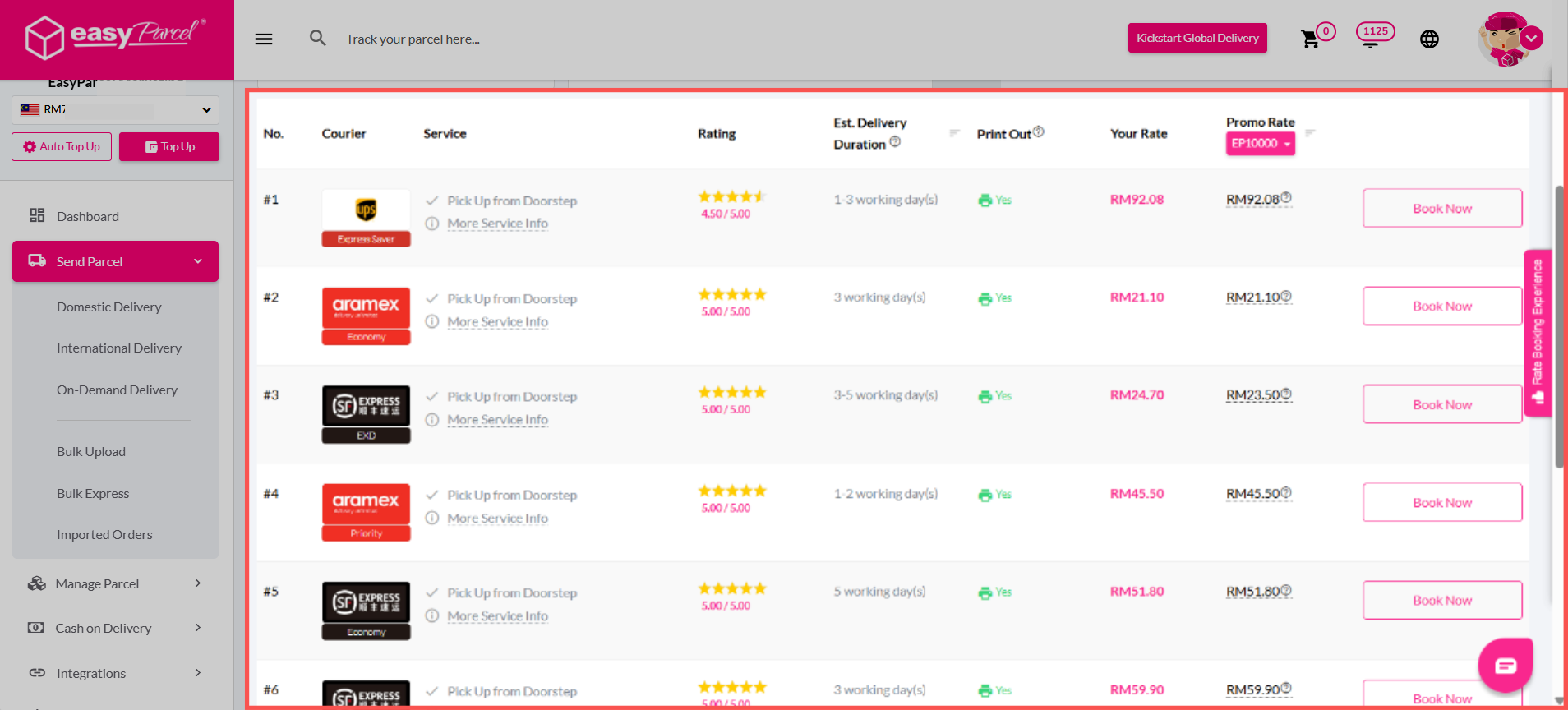Click the SF Express EXD logo

366,414
